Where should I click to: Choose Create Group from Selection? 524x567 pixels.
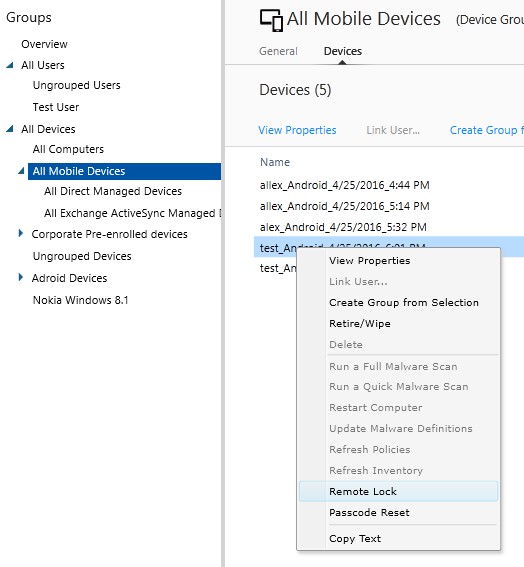coord(398,303)
